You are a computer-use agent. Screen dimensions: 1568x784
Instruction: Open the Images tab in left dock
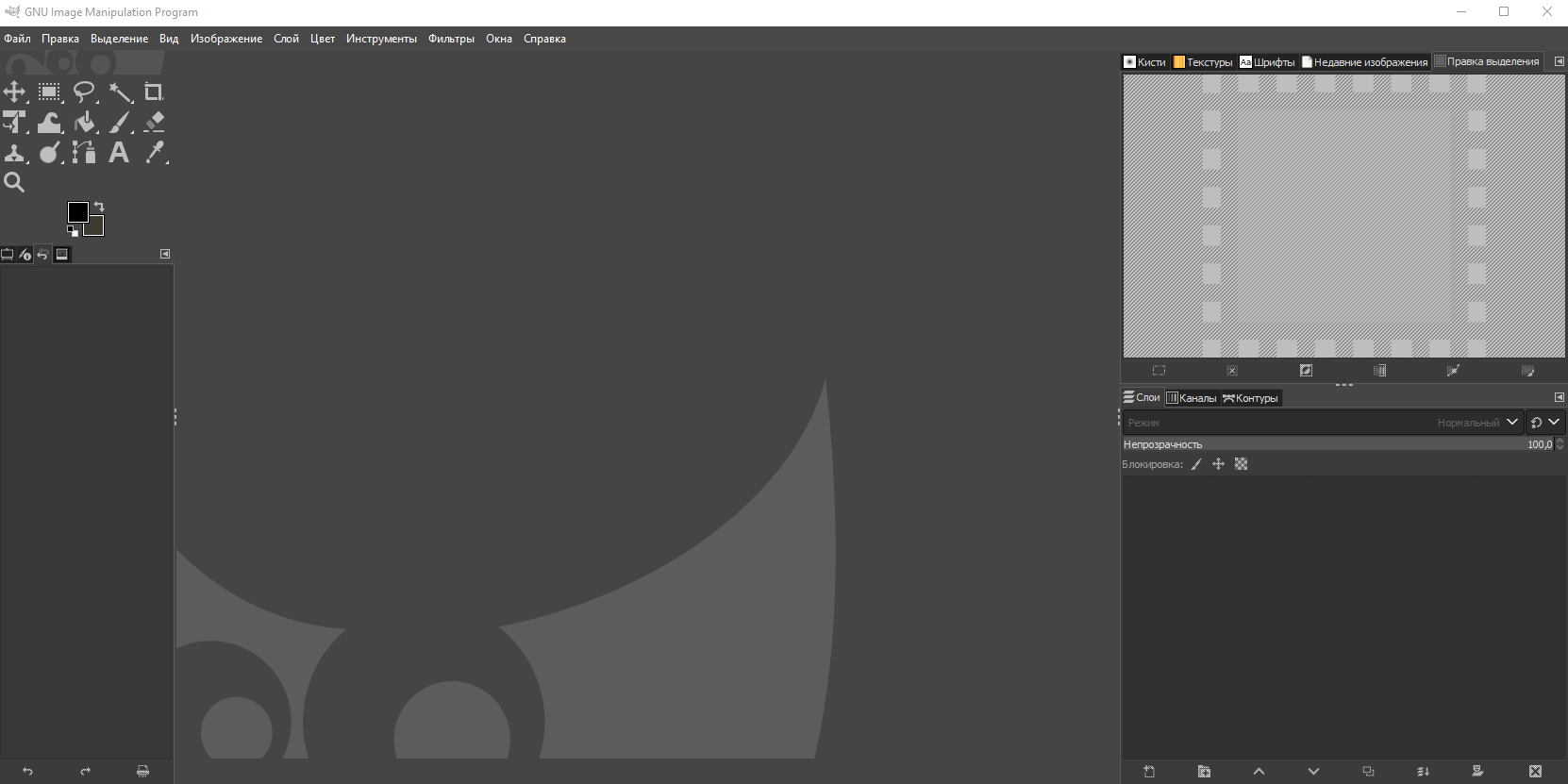coord(62,254)
